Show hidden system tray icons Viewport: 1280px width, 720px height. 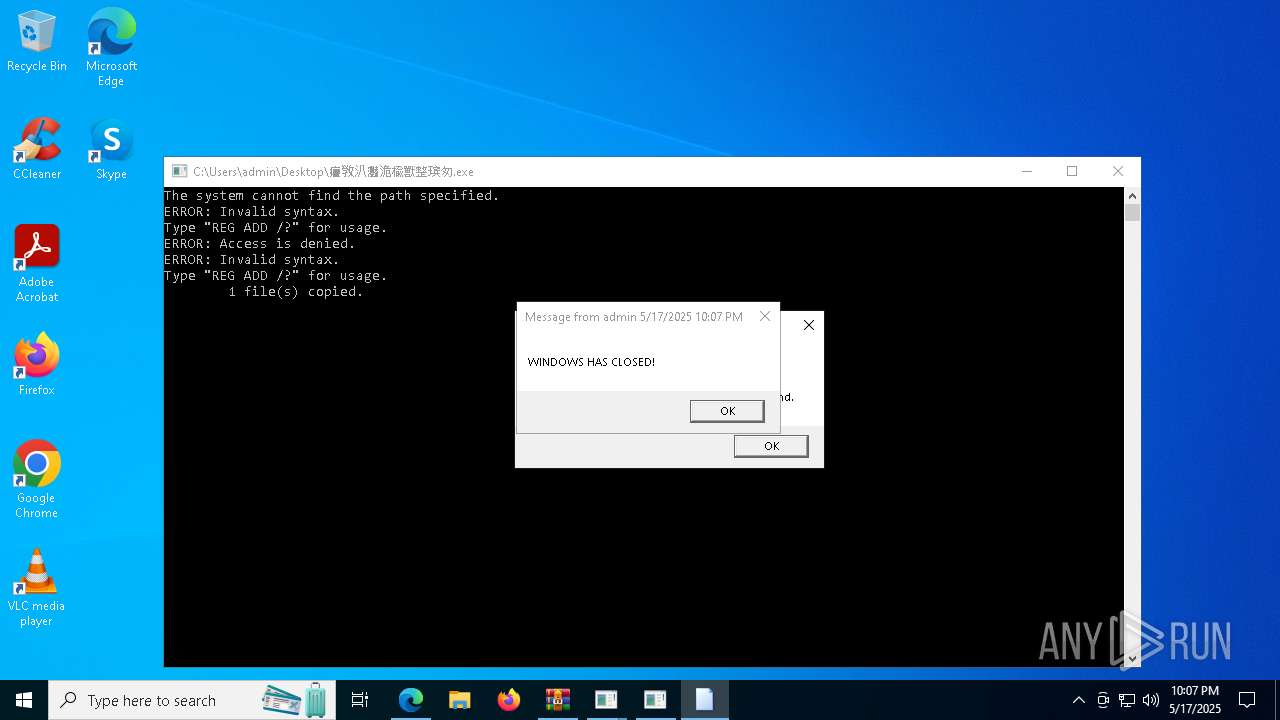point(1078,700)
